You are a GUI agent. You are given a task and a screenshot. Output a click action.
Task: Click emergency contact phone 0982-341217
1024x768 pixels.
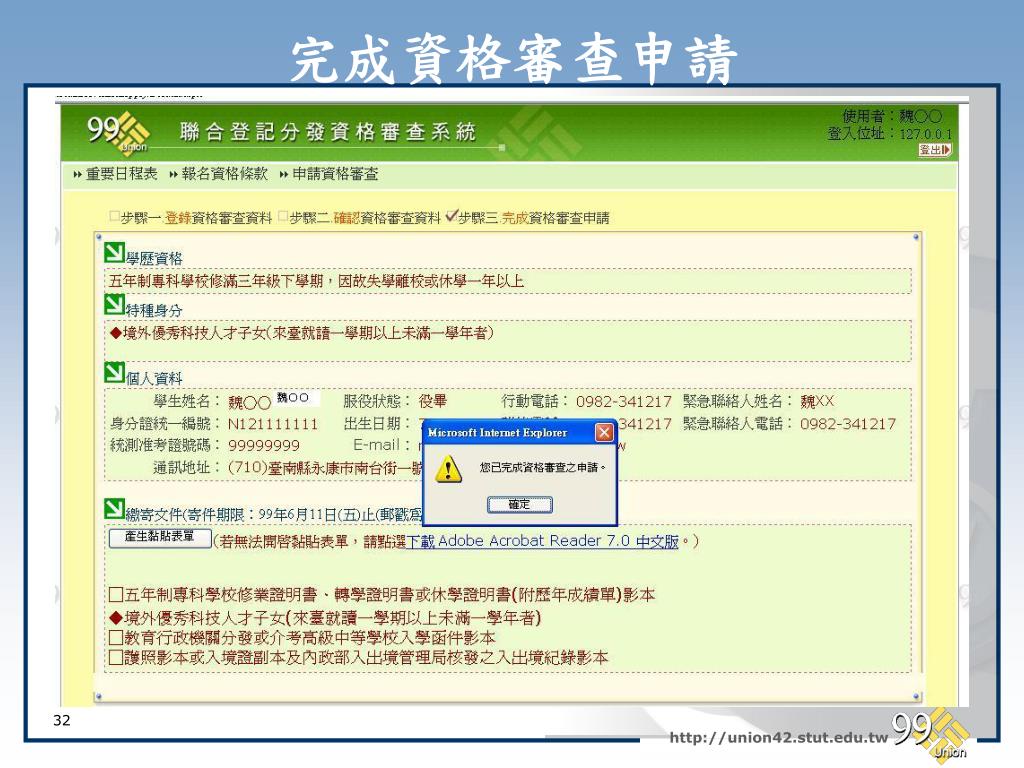pos(848,424)
